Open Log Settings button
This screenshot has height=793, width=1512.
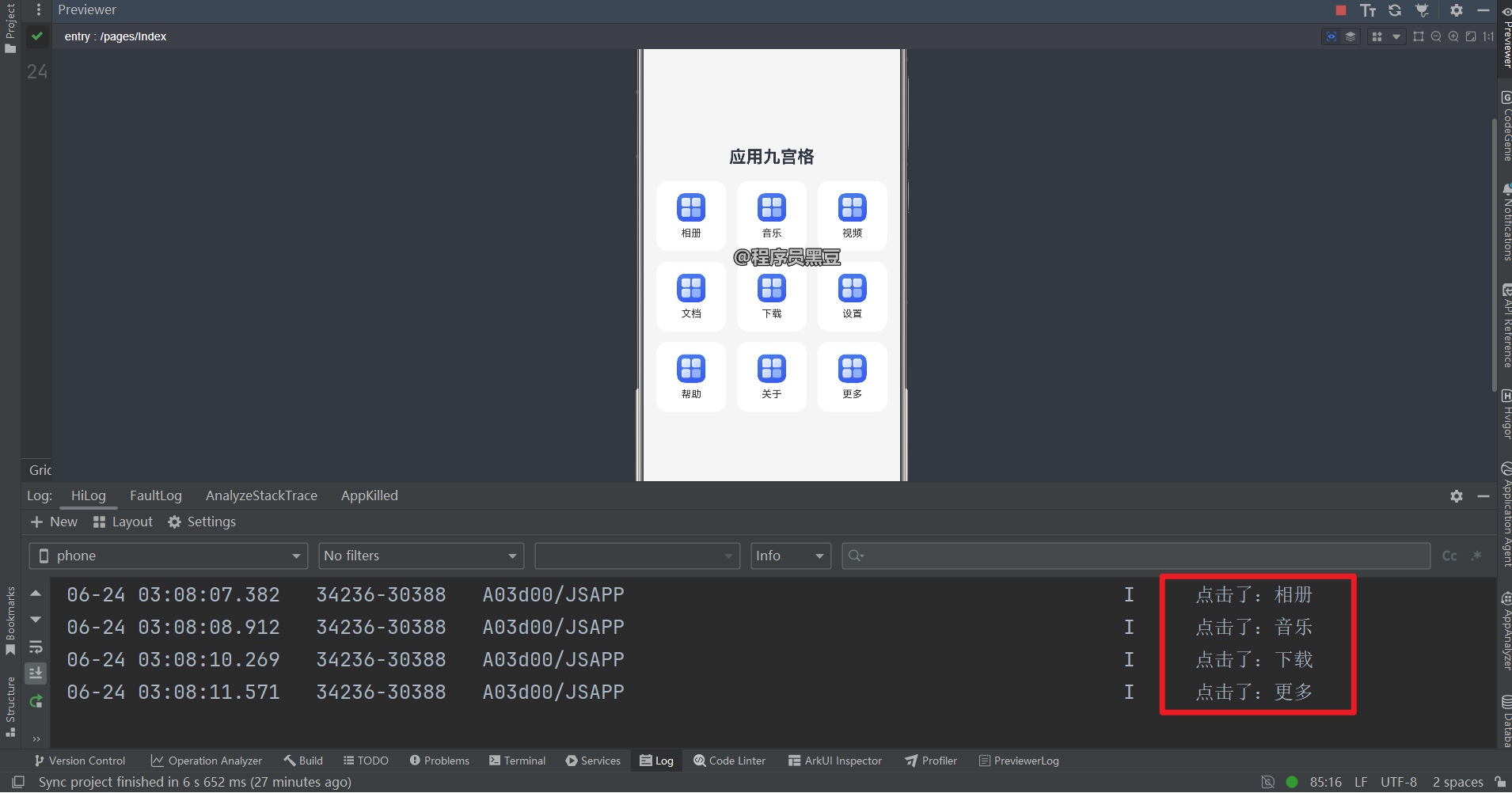pos(202,522)
